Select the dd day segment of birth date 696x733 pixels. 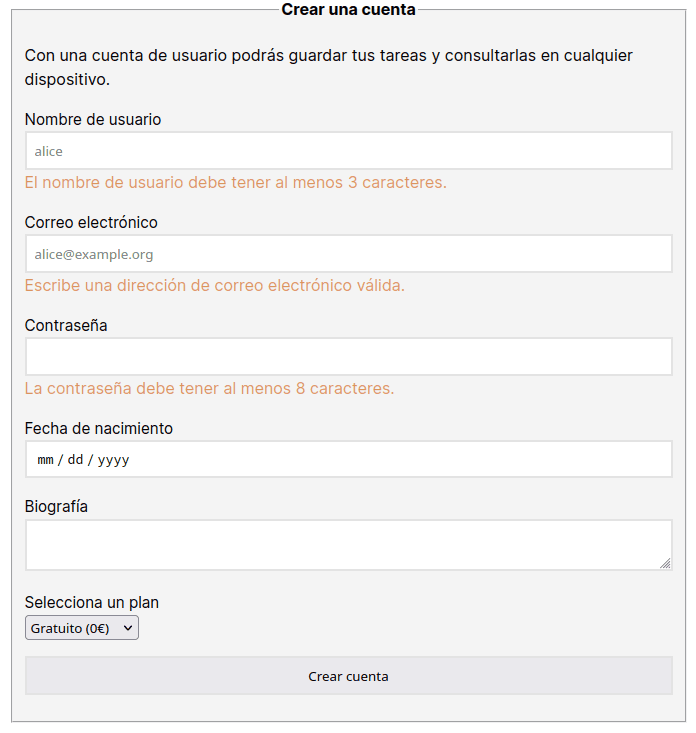tap(75, 460)
